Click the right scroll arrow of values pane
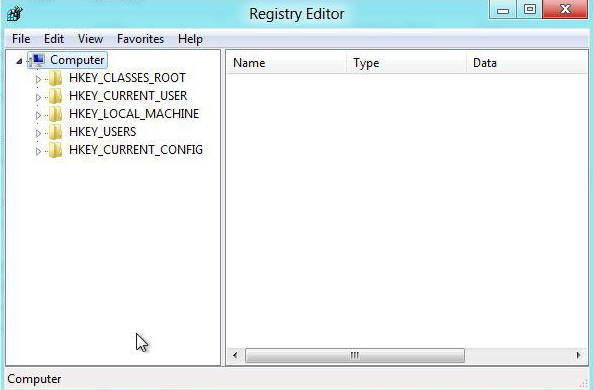 [578, 356]
